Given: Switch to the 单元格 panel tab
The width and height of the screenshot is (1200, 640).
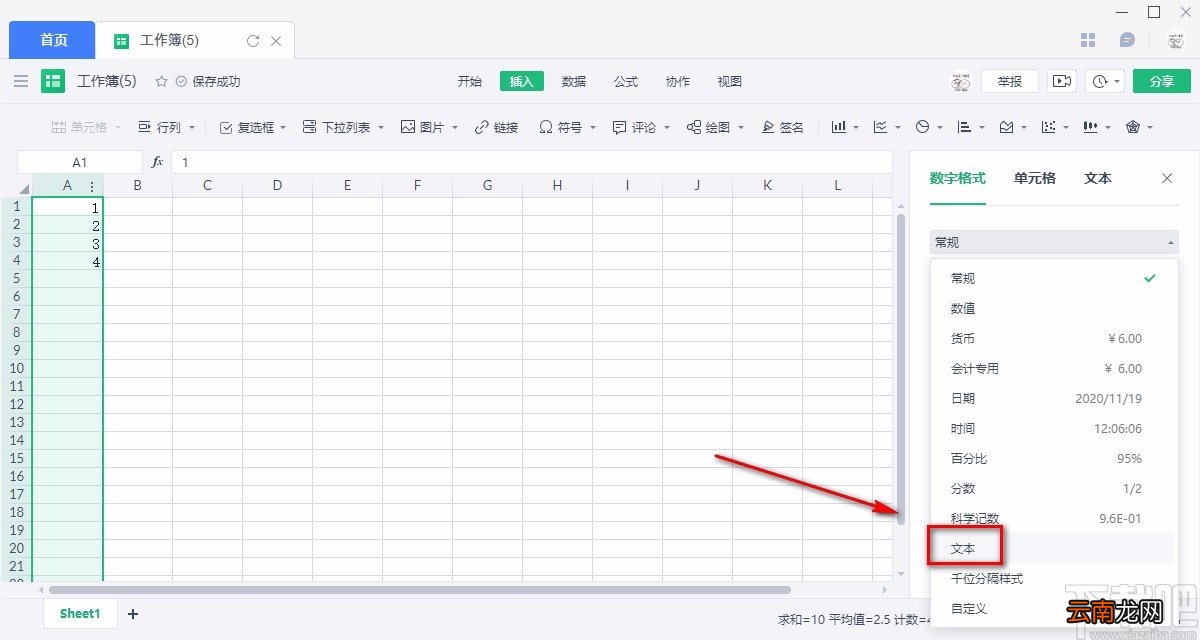Looking at the screenshot, I should point(1034,178).
